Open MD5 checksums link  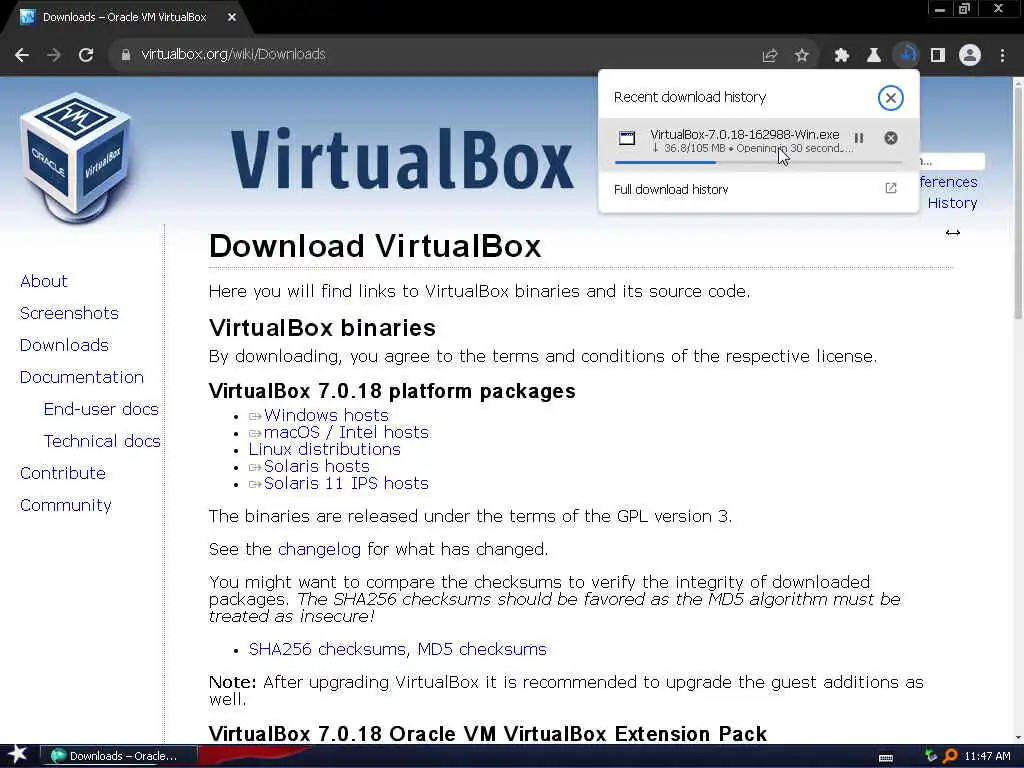coord(482,649)
